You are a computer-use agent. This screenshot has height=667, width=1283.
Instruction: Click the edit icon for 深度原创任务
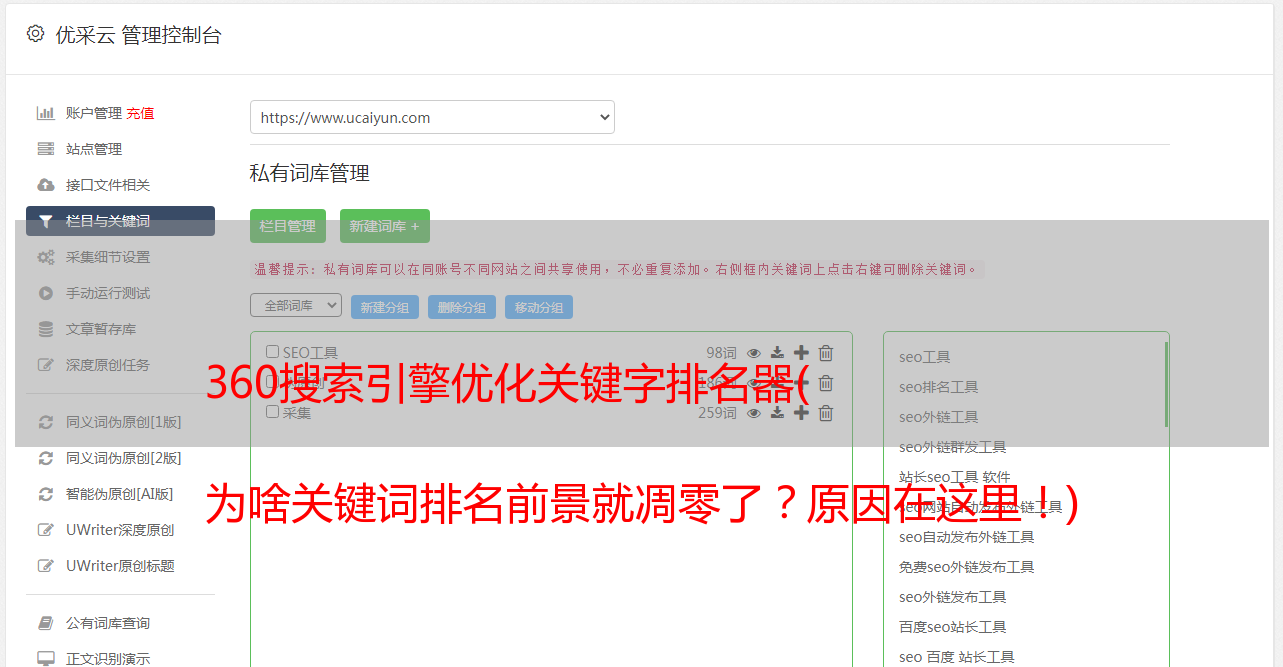[x=45, y=365]
